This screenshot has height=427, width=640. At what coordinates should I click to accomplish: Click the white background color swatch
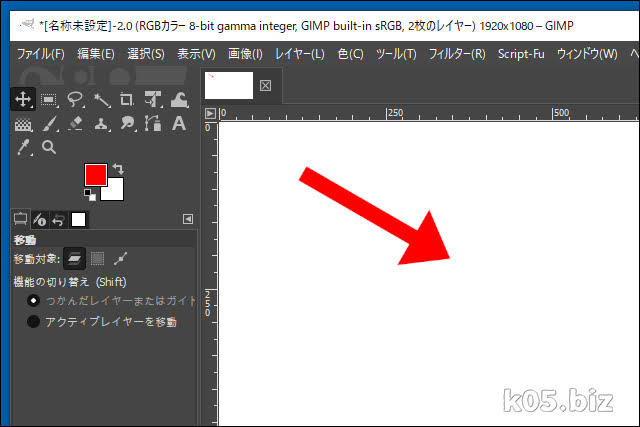point(116,193)
